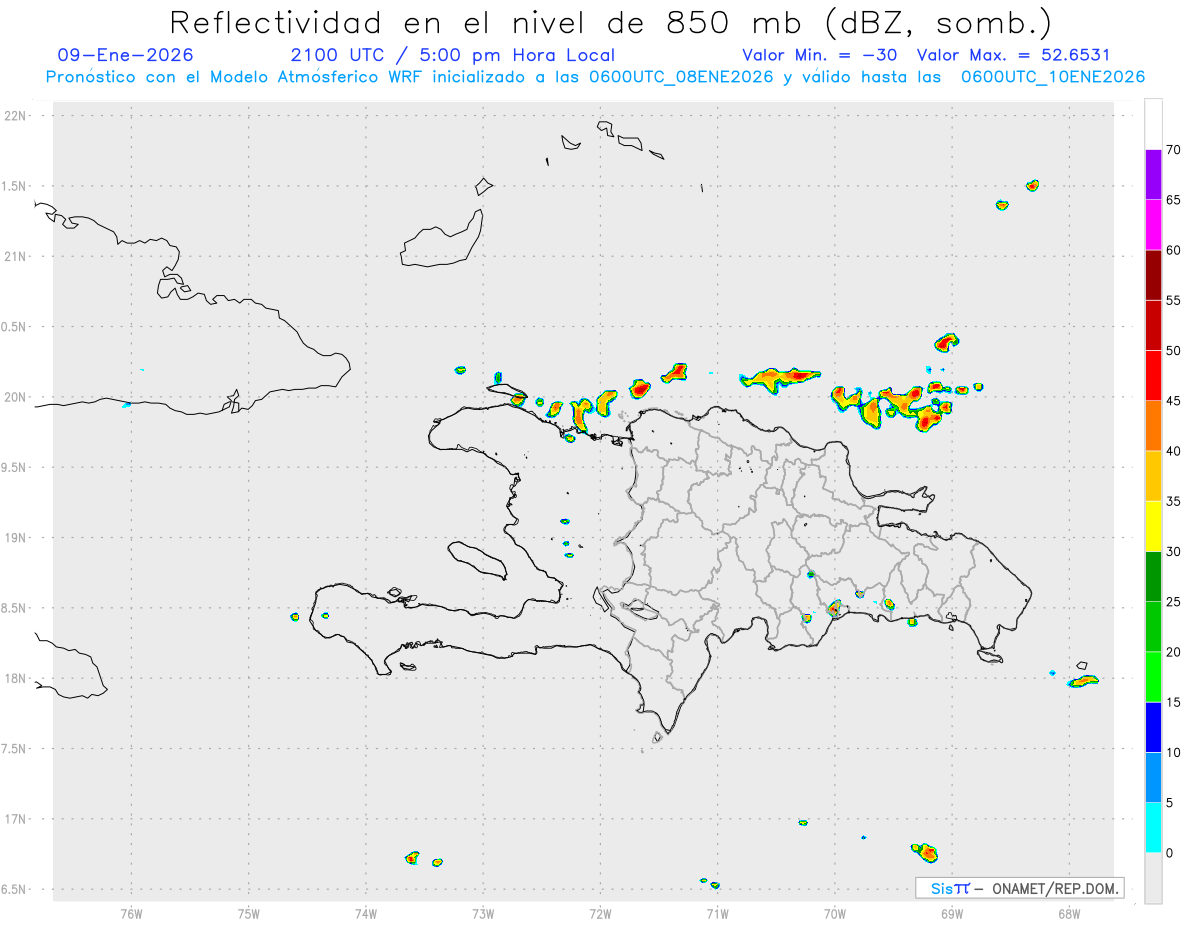Click the '72W' longitude axis label
The image size is (1200, 927).
click(x=600, y=913)
